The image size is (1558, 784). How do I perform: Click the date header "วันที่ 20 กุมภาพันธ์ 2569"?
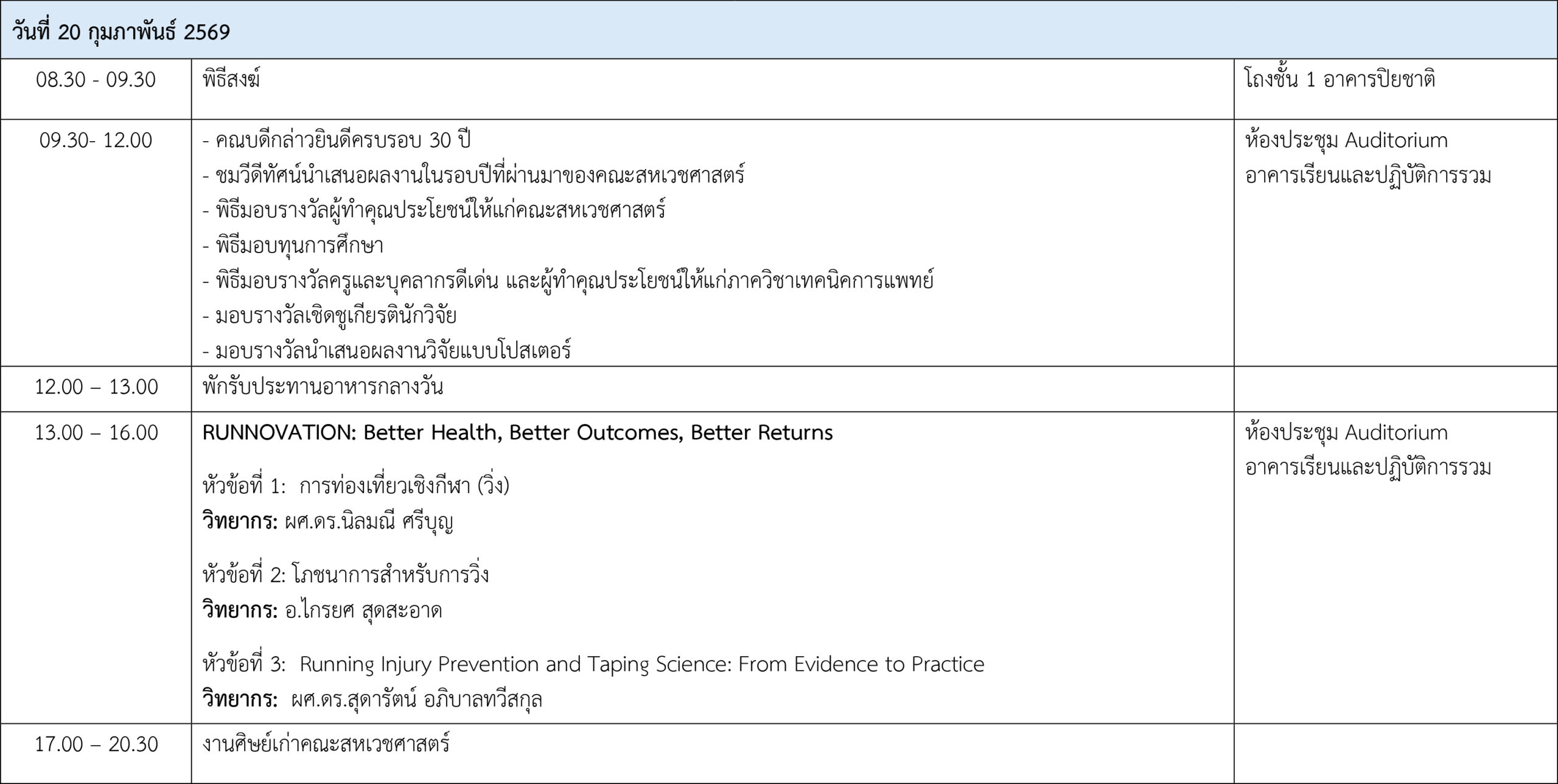121,31
